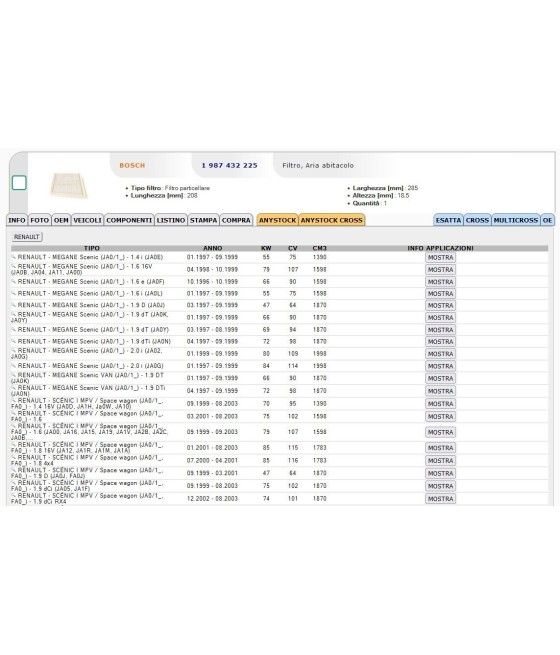Click magnifier icon beside Megane Scenic 1.4 i
Screen dimensions: 560x655
[x=13, y=256]
